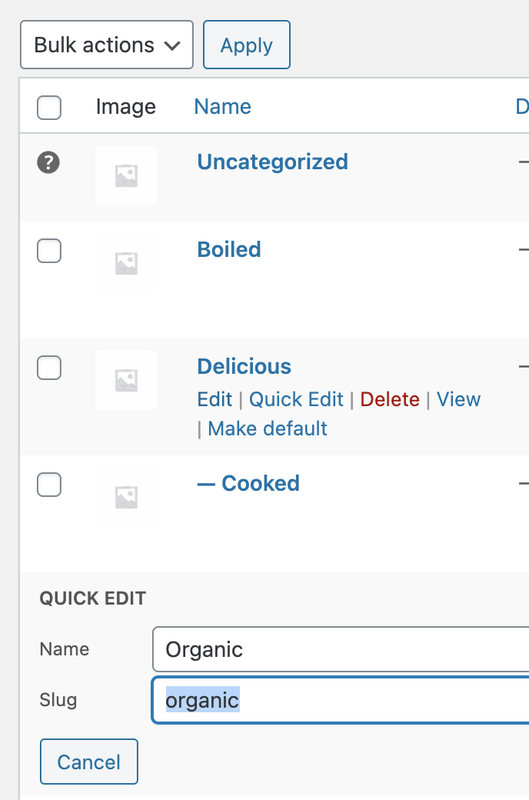Screen dimensions: 529x800
Task: Cancel the Quick Edit form
Action: [x=89, y=762]
